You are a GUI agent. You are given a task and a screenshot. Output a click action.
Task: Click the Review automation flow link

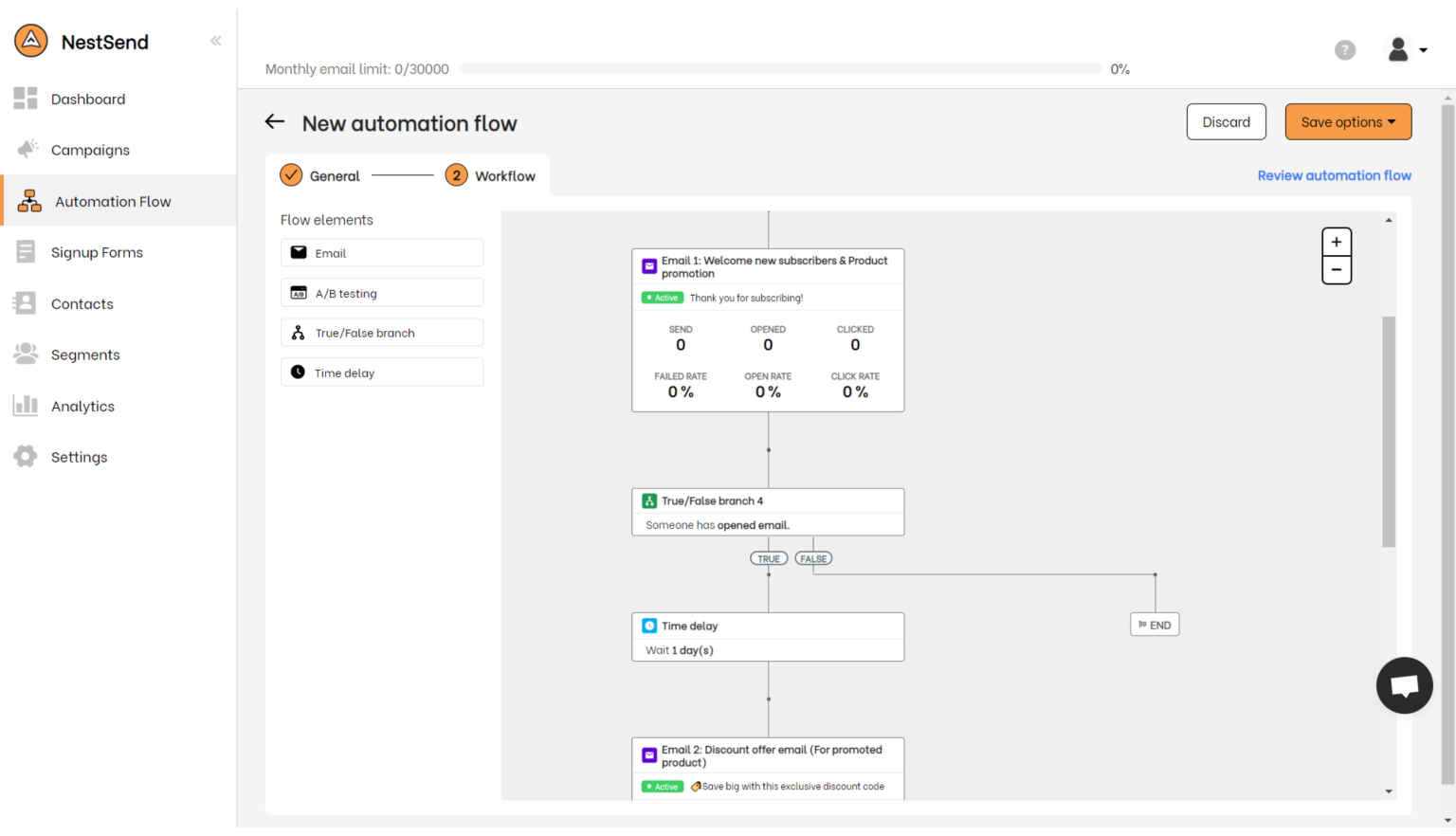pyautogui.click(x=1334, y=175)
